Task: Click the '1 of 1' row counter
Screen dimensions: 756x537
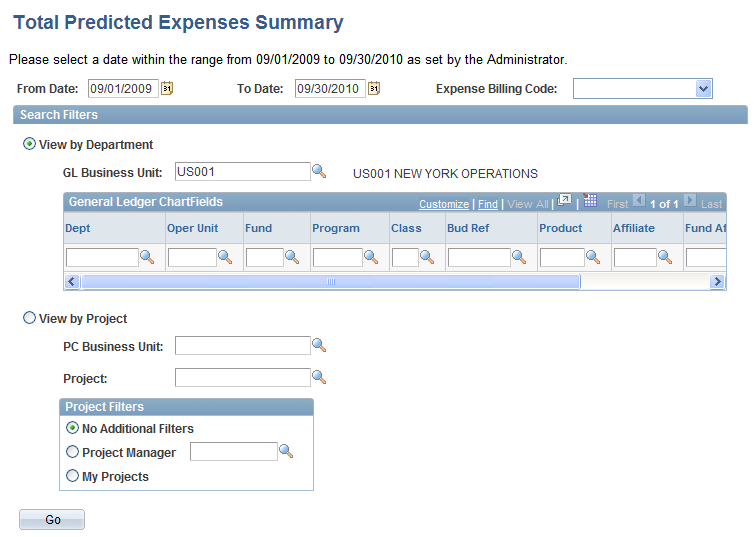Action: pos(664,204)
